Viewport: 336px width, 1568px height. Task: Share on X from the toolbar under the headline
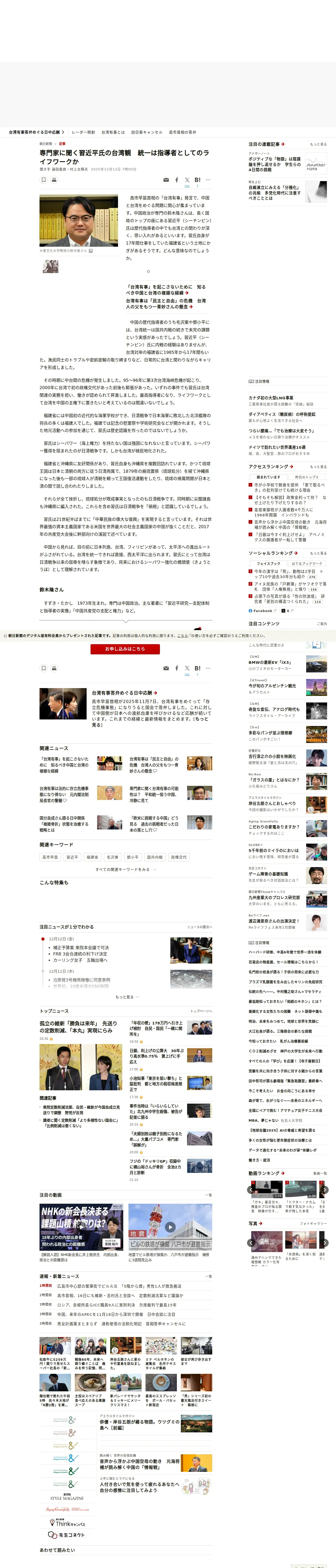pyautogui.click(x=187, y=180)
